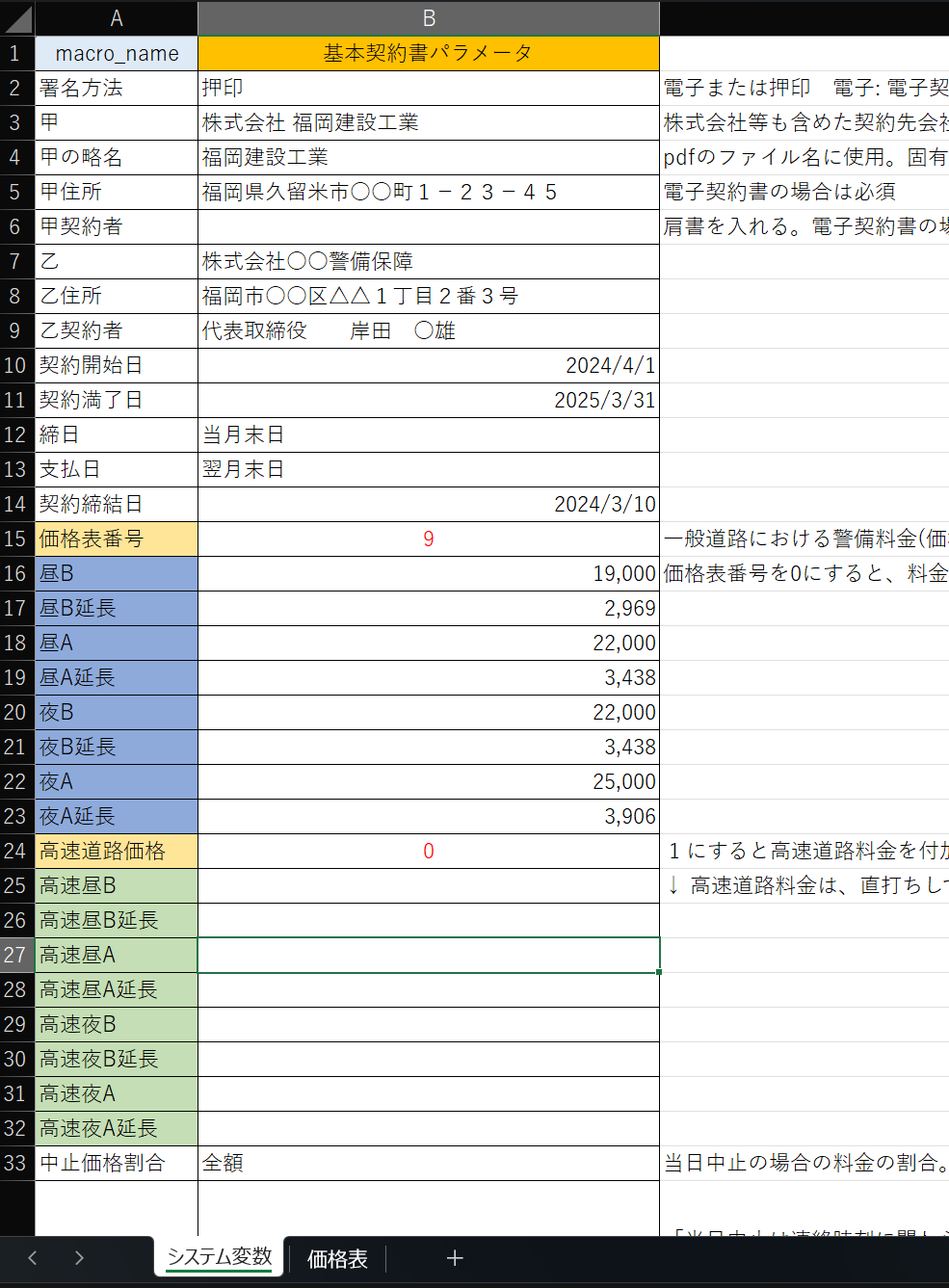Click row 15 header number
This screenshot has height=1288, width=949.
(x=16, y=539)
